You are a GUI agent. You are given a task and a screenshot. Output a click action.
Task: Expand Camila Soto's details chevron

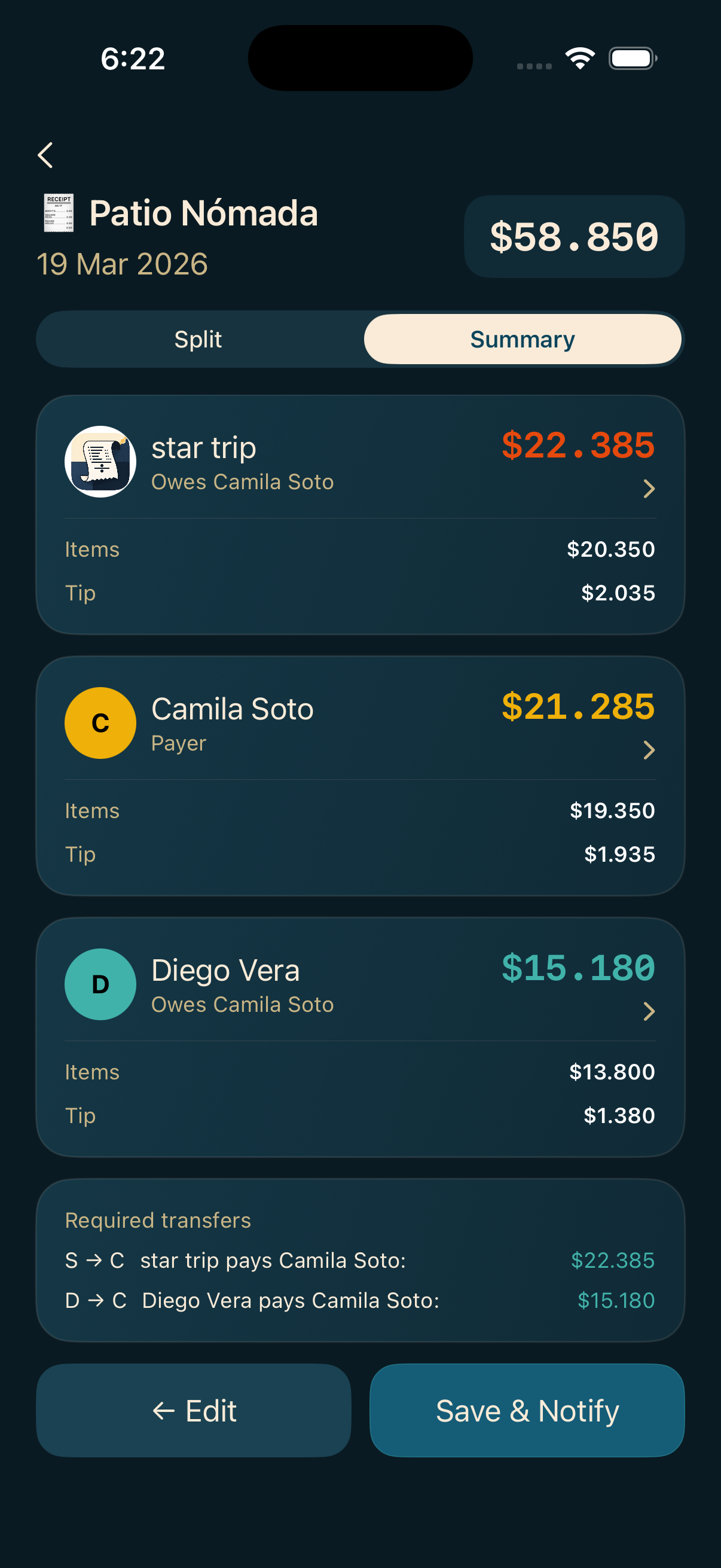pos(649,750)
